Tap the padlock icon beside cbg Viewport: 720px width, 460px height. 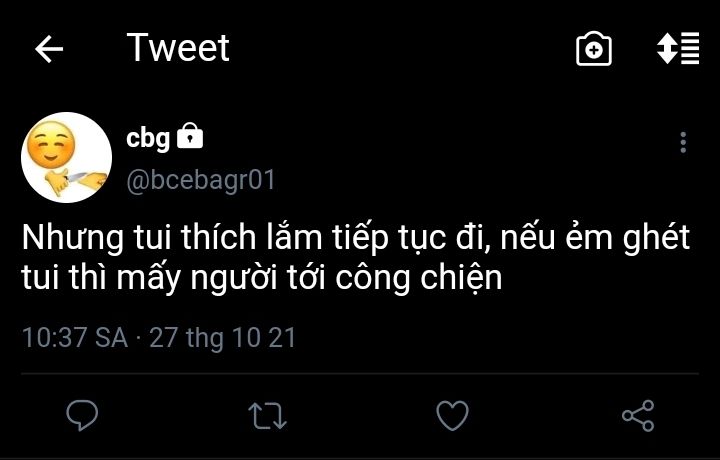(x=190, y=137)
